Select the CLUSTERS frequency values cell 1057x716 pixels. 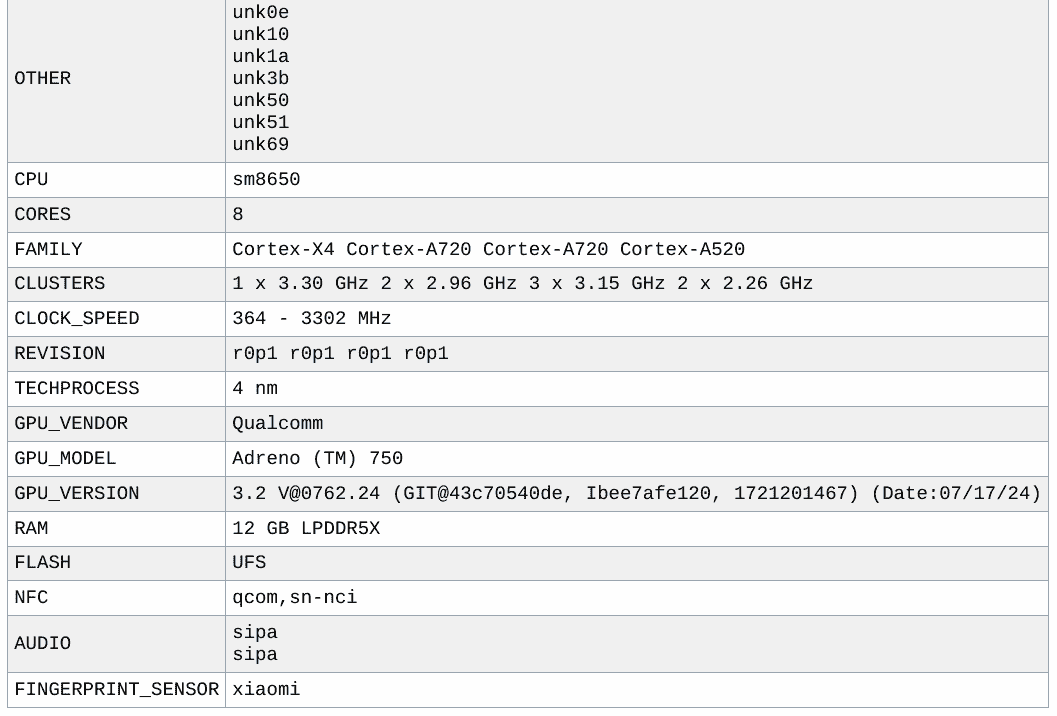click(x=522, y=284)
